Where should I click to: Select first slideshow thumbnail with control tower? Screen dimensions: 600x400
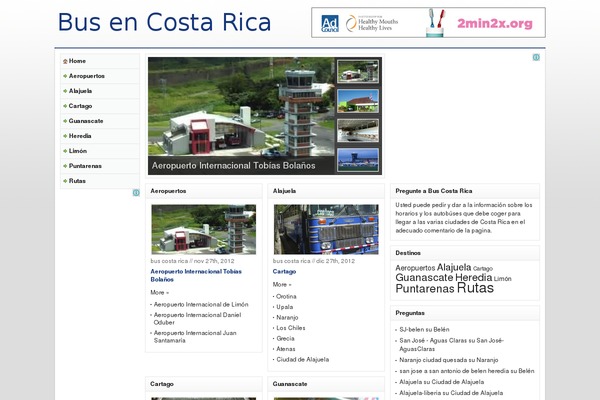pos(358,72)
